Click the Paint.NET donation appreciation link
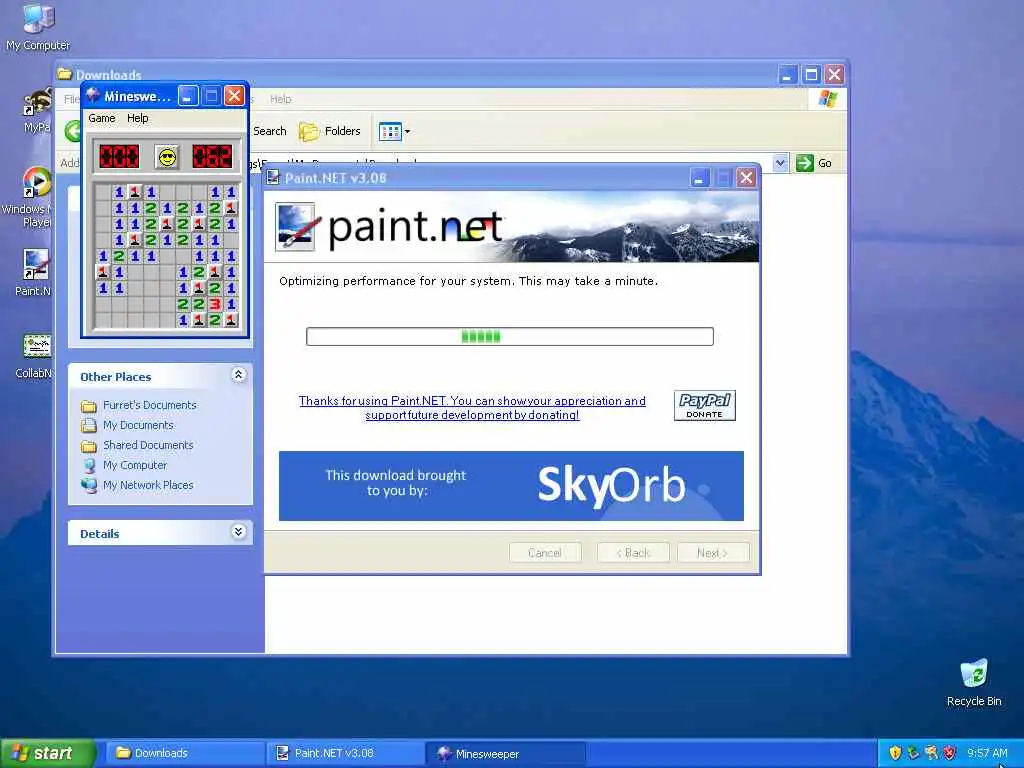The width and height of the screenshot is (1024, 768). [x=472, y=408]
